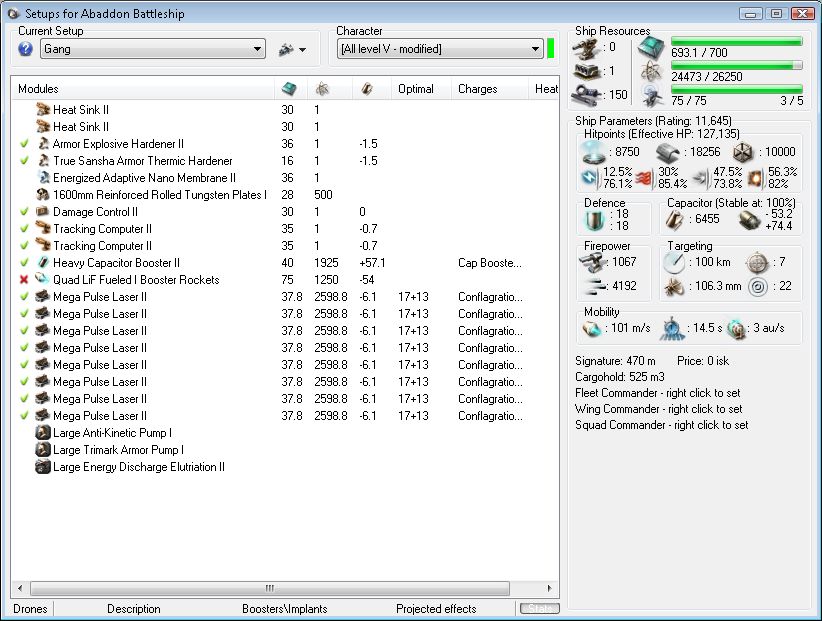Click the Heat column header
This screenshot has height=621, width=822.
point(546,89)
